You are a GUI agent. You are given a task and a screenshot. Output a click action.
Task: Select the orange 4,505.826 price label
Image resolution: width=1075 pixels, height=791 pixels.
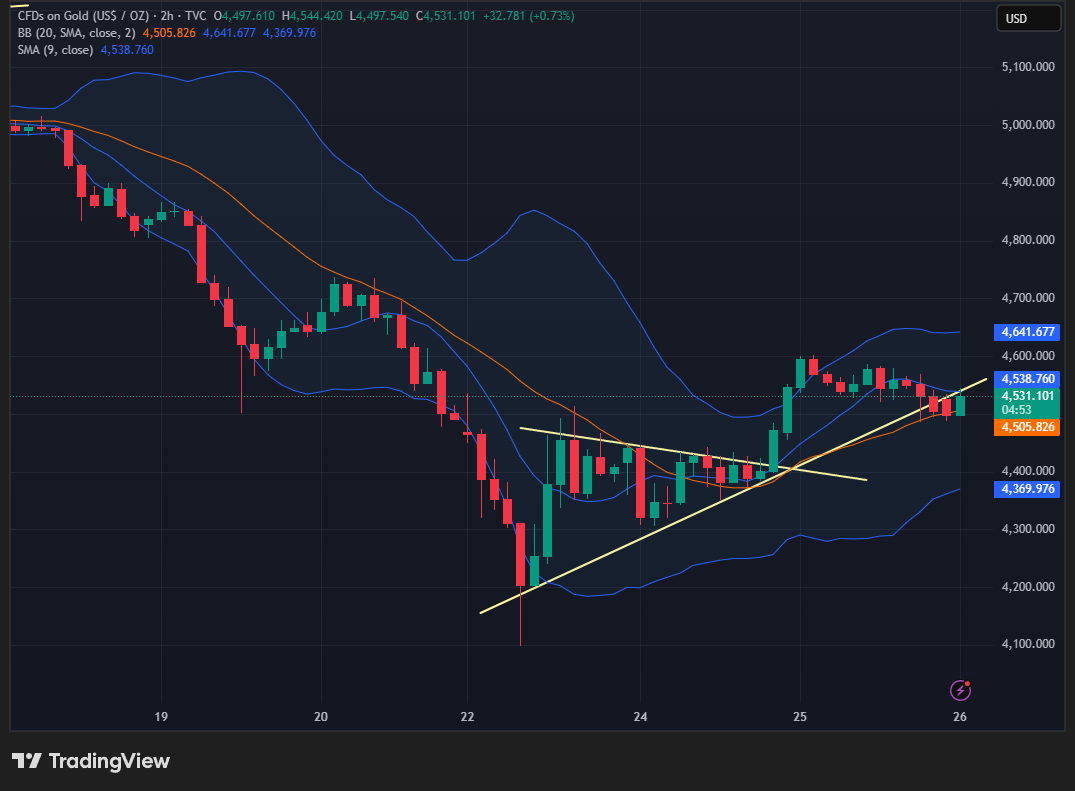[1027, 427]
